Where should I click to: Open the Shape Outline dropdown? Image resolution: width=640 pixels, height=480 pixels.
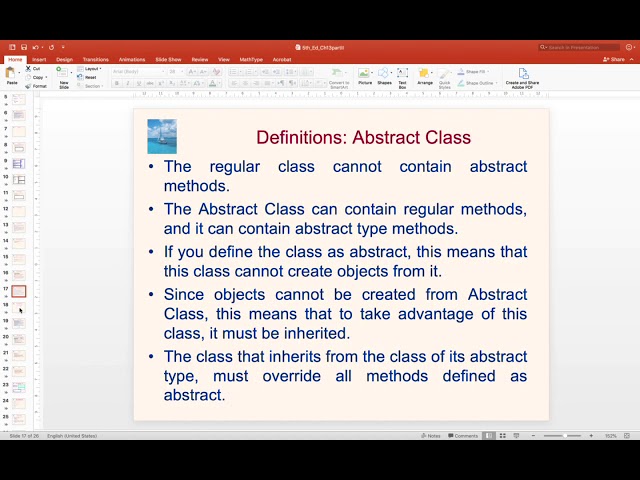click(x=478, y=83)
